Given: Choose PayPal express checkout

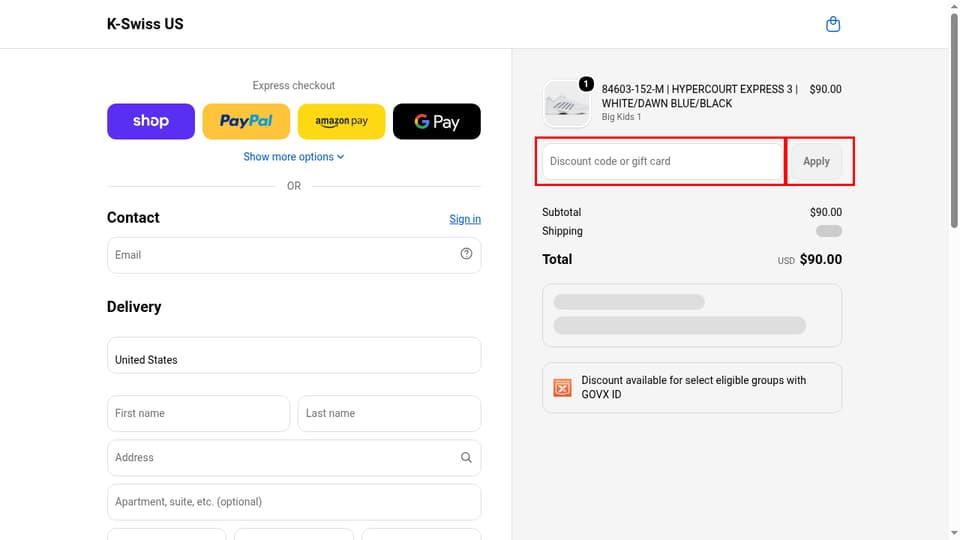Looking at the screenshot, I should 246,121.
